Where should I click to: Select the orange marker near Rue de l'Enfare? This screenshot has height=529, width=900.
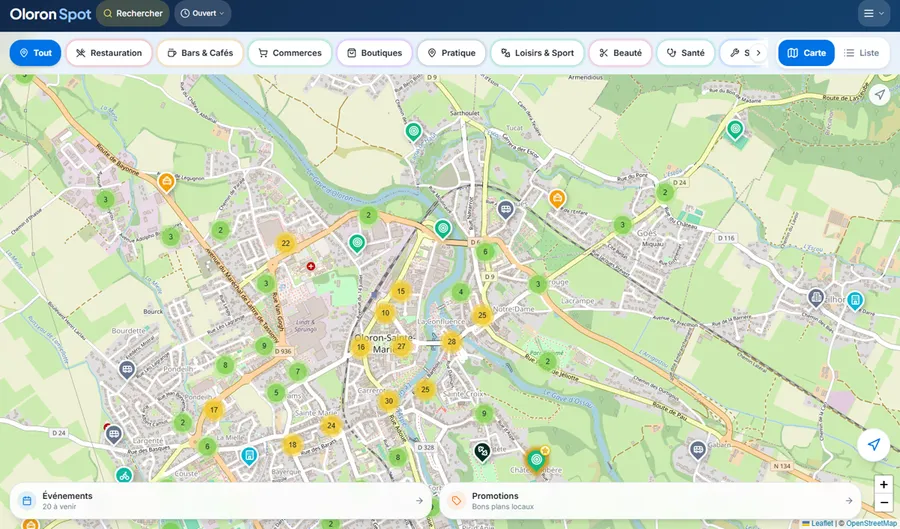[x=557, y=199]
